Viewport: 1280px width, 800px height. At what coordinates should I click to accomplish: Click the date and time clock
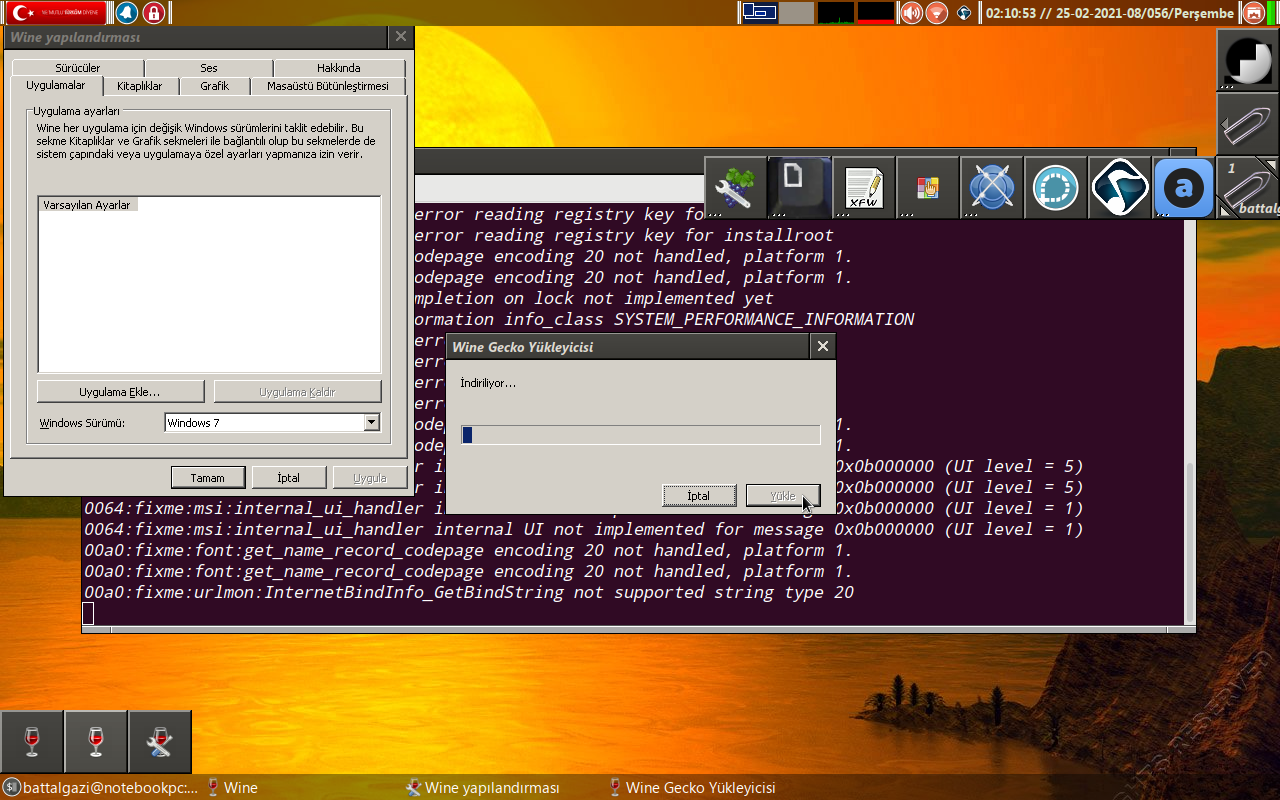(1111, 13)
